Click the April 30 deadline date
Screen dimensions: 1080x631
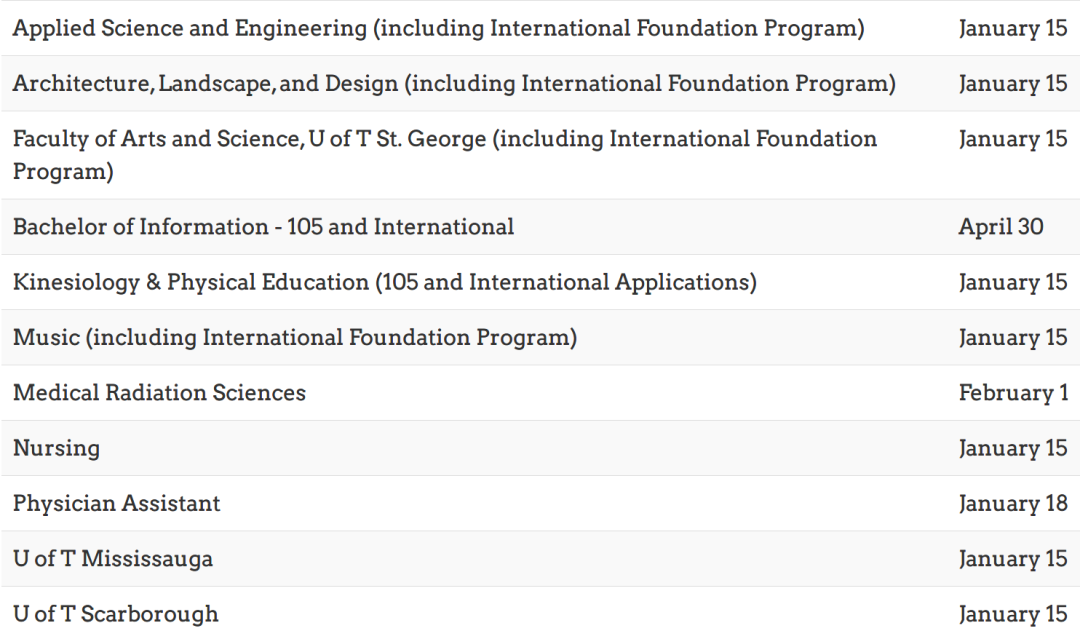tap(1001, 227)
